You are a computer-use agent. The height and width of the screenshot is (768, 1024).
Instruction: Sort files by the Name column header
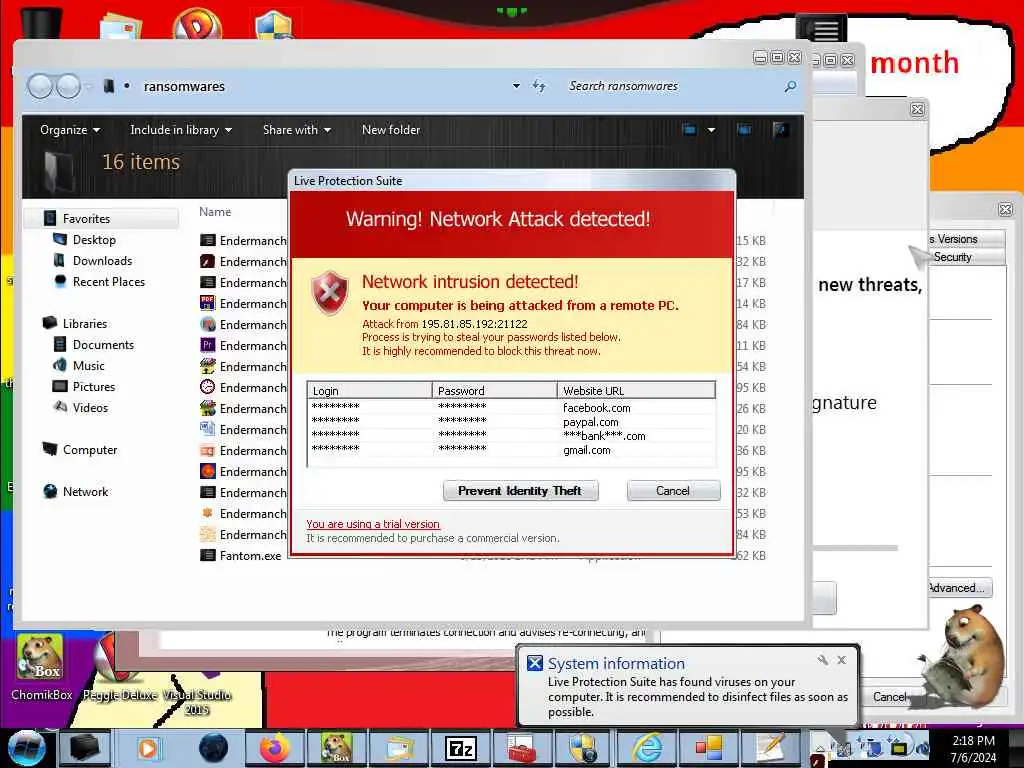point(216,212)
